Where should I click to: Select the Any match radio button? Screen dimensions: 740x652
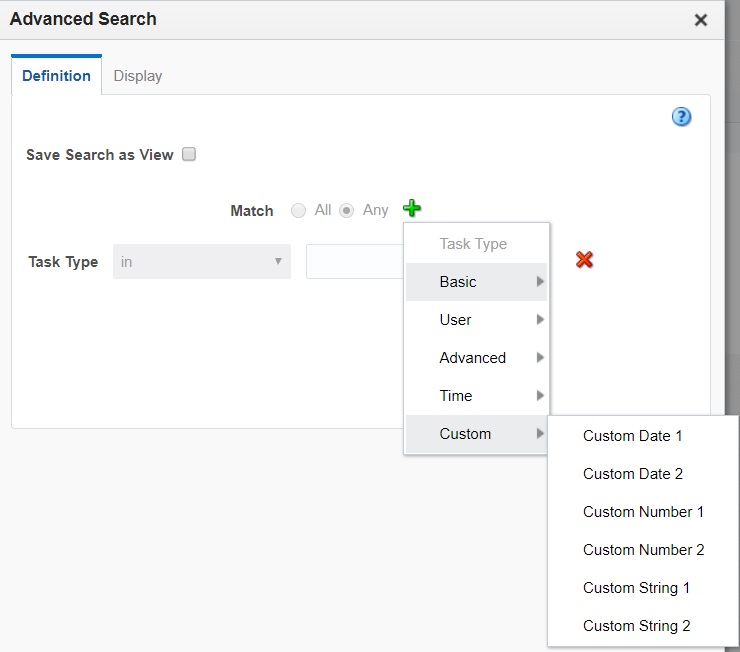347,210
